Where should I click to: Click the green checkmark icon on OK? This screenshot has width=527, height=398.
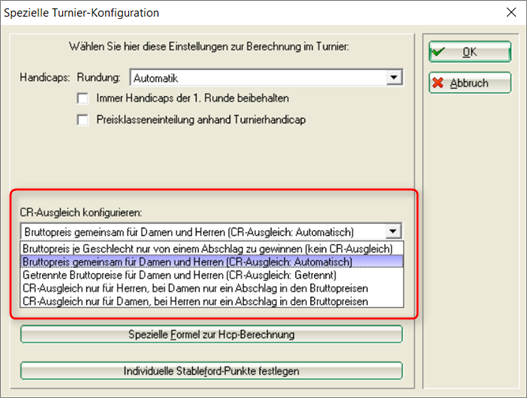coord(438,52)
